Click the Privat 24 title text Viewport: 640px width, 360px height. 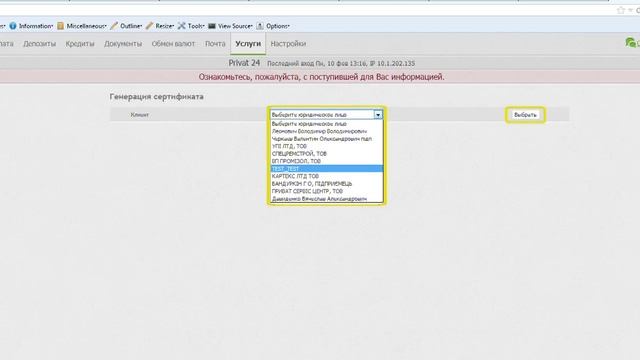point(244,63)
